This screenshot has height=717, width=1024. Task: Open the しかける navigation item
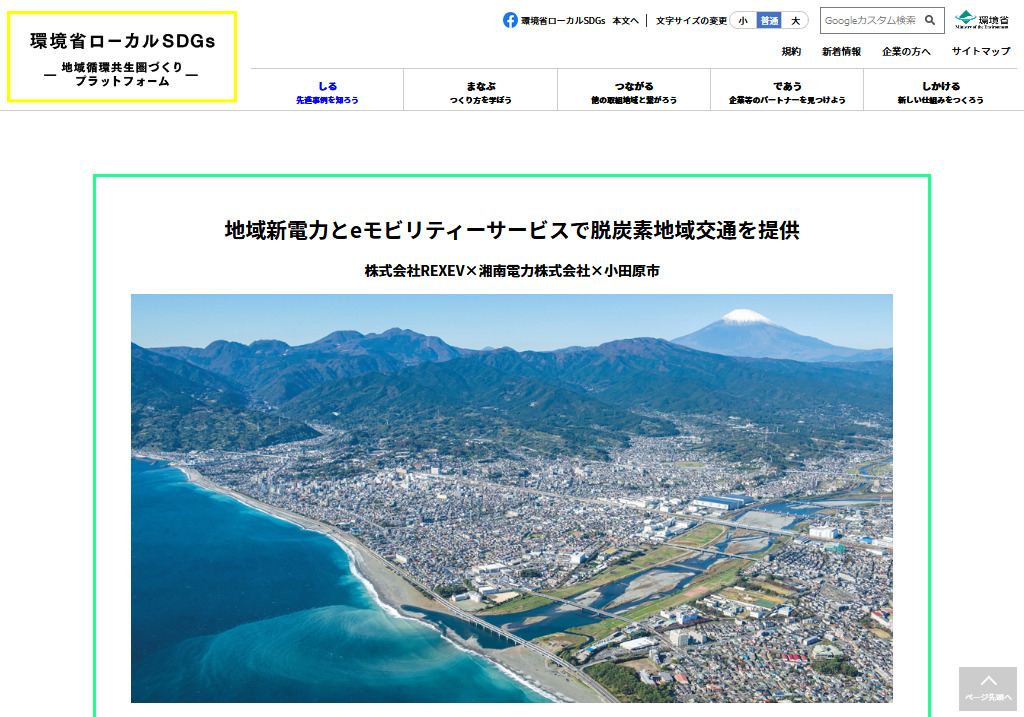pyautogui.click(x=940, y=90)
